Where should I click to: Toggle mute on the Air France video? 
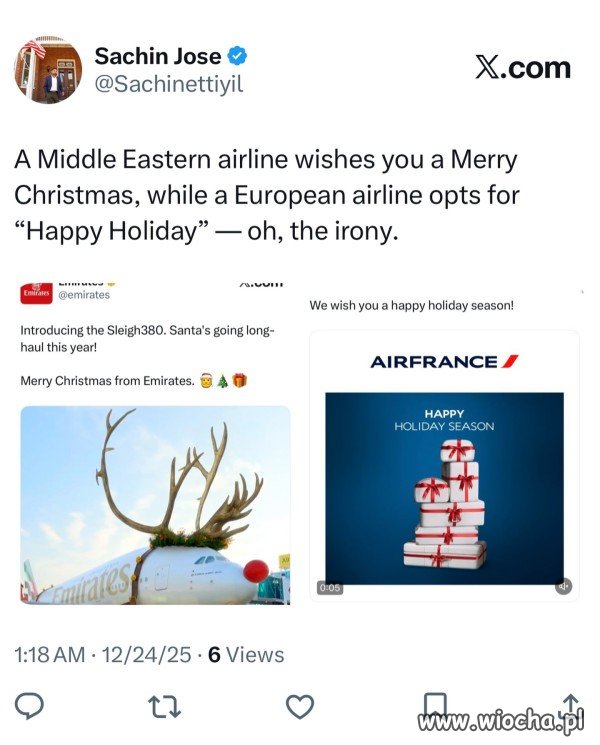tap(564, 586)
